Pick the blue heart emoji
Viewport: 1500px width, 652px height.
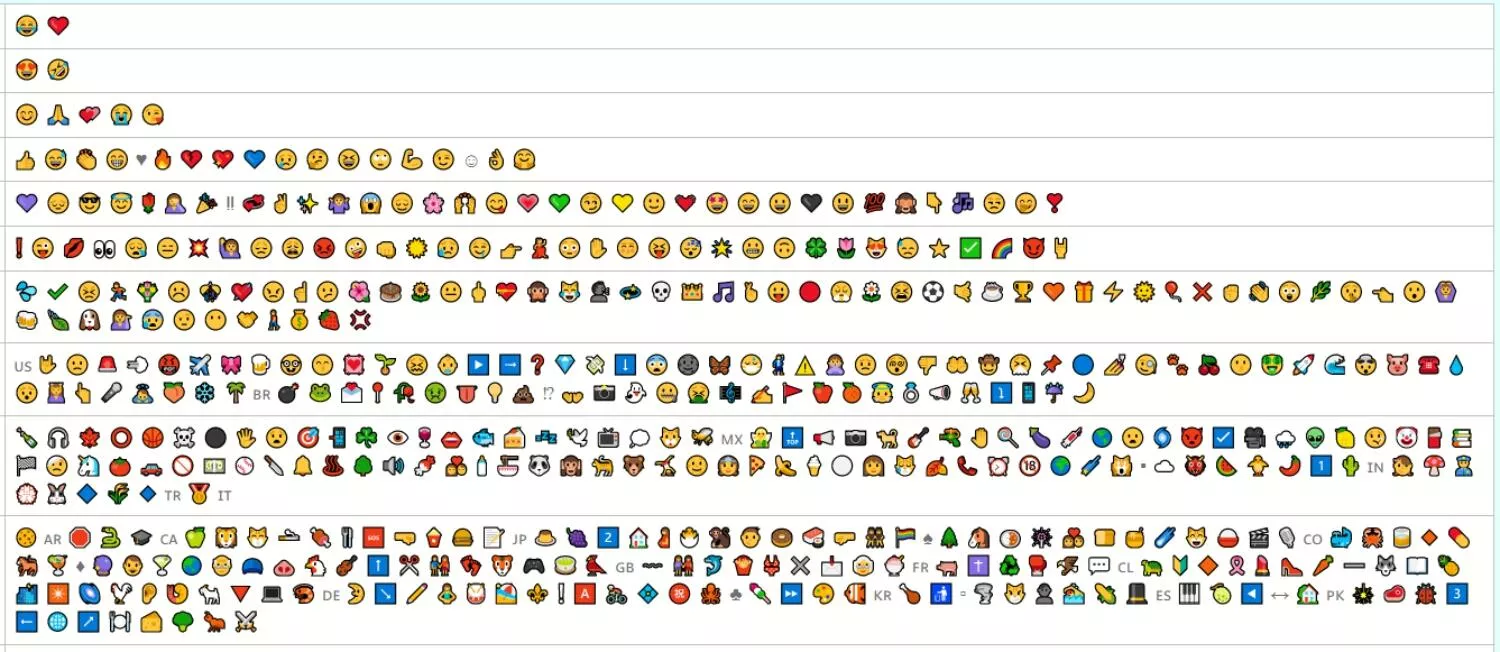pos(254,159)
